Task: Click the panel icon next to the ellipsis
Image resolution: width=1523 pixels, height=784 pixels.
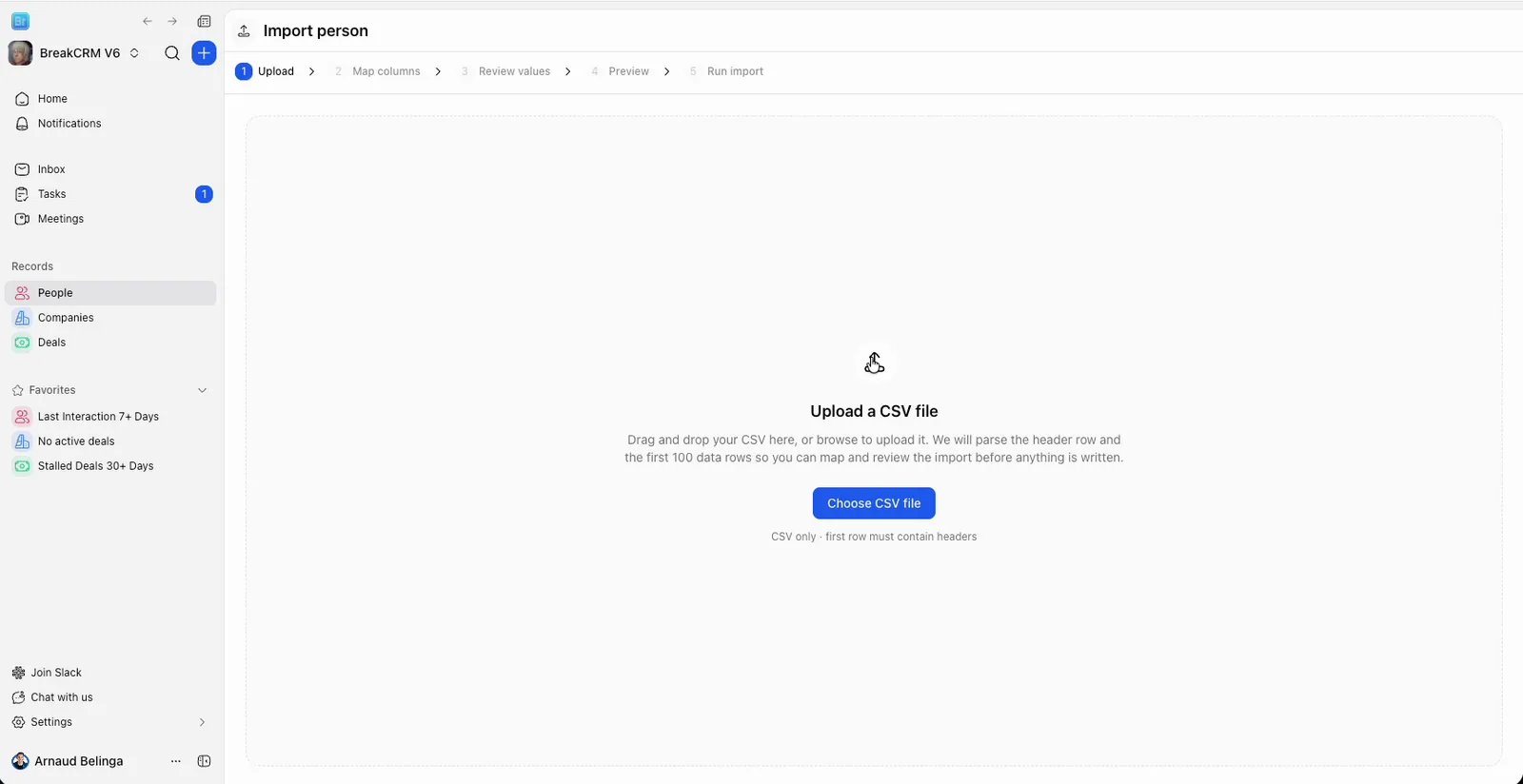Action: click(x=204, y=761)
